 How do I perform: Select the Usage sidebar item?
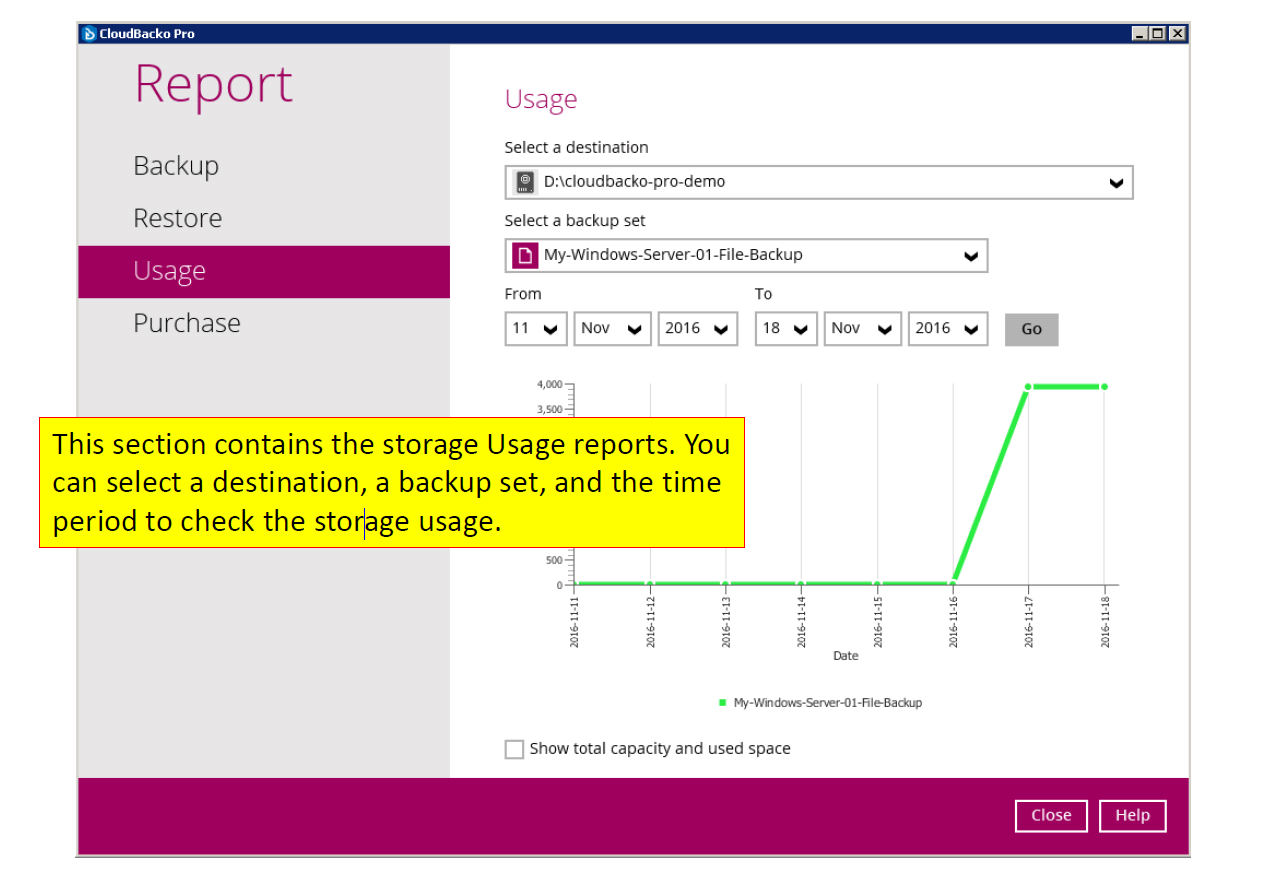[170, 271]
